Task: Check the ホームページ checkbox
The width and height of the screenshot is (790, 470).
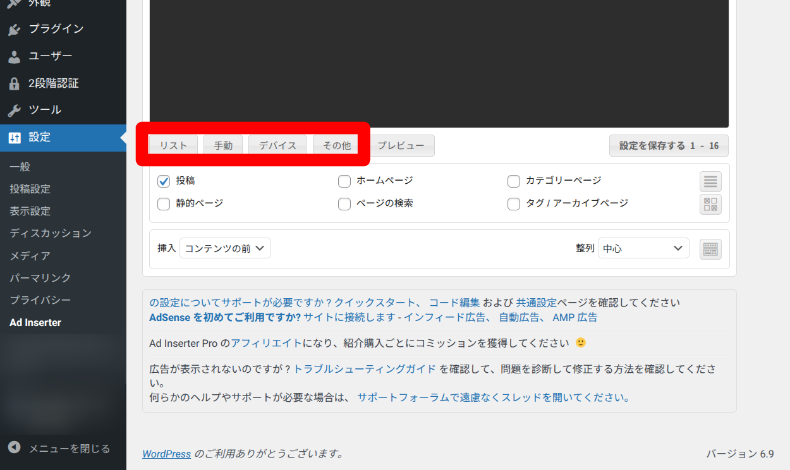Action: (344, 181)
